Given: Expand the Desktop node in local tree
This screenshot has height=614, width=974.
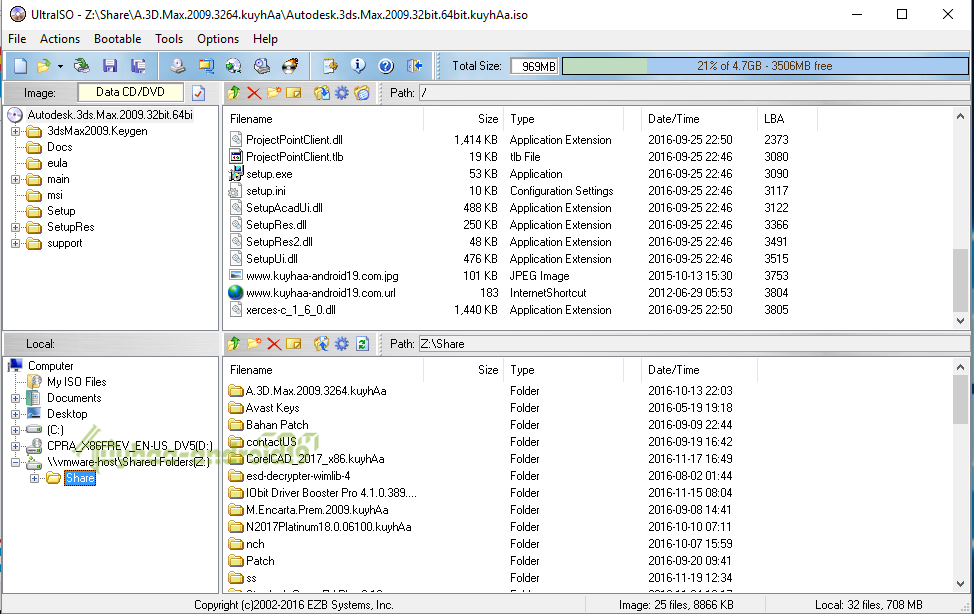Looking at the screenshot, I should click(16, 414).
